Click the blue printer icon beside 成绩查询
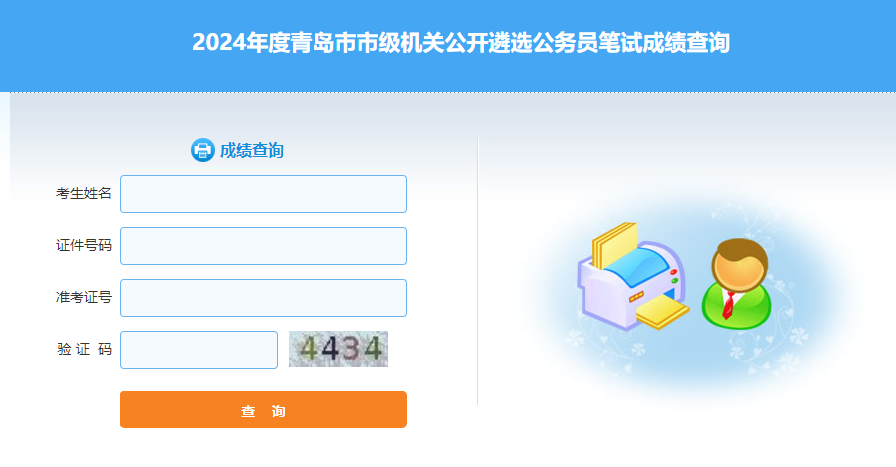Image resolution: width=896 pixels, height=467 pixels. point(202,150)
